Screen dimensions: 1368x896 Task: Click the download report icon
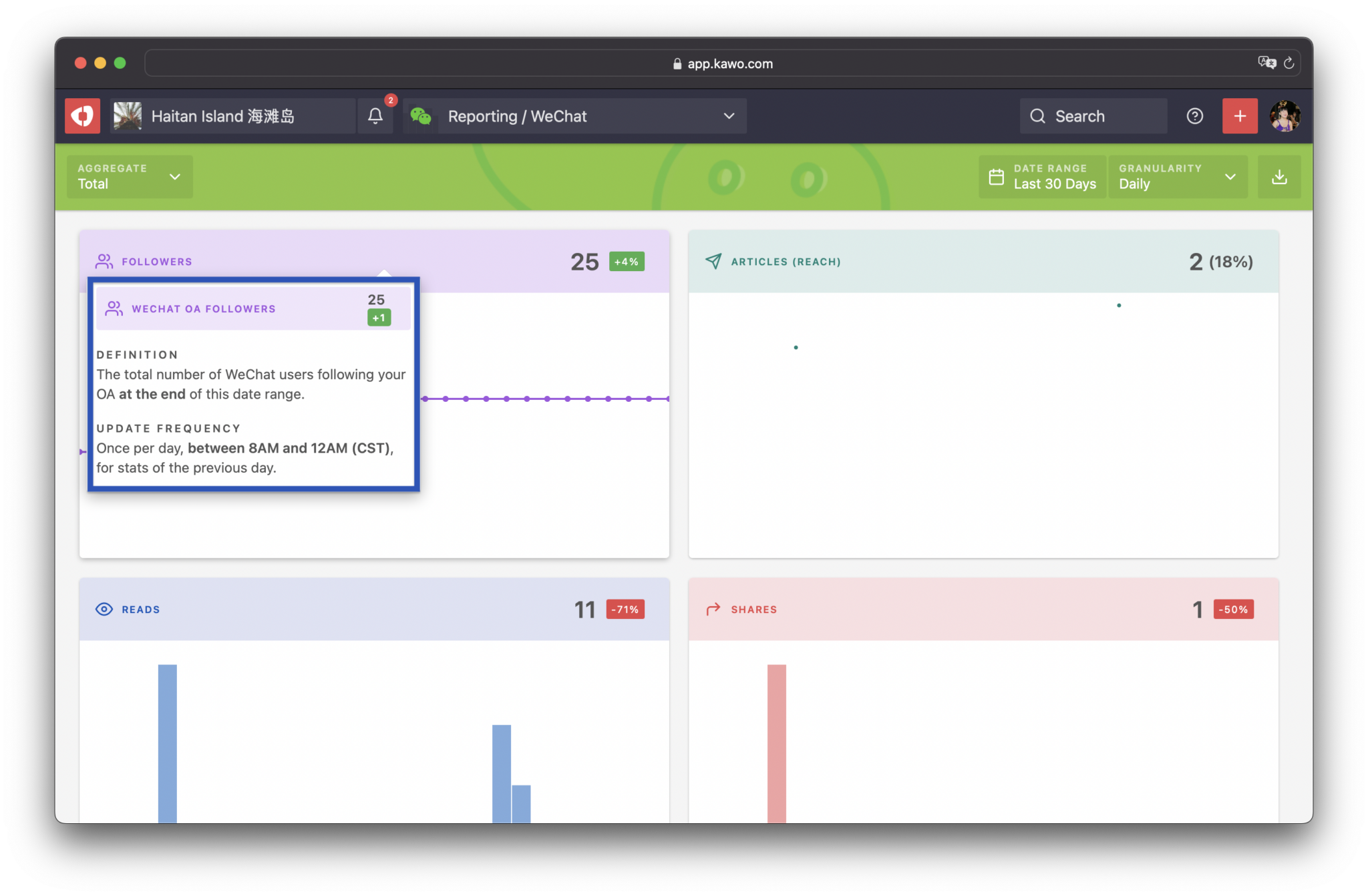coord(1278,177)
